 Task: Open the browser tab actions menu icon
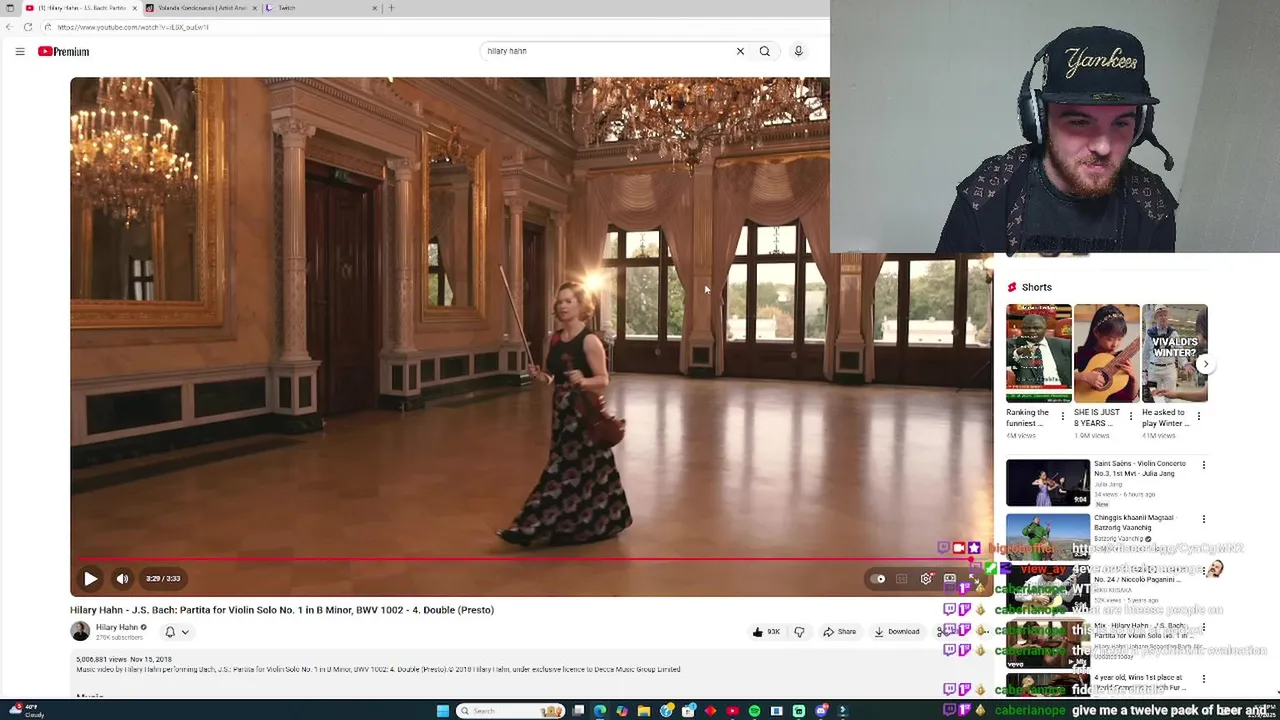(10, 8)
